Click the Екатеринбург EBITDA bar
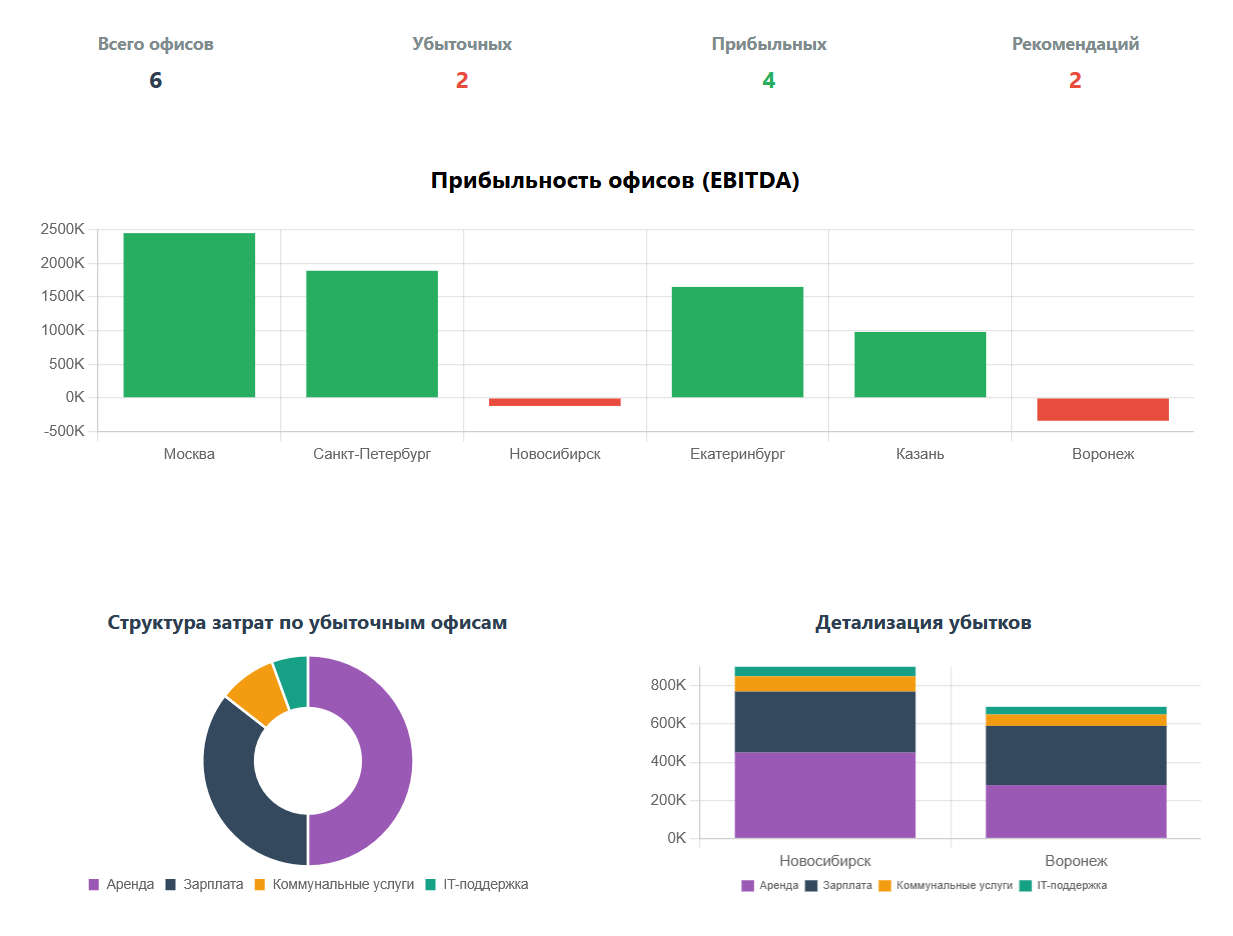The height and width of the screenshot is (936, 1233). tap(737, 342)
